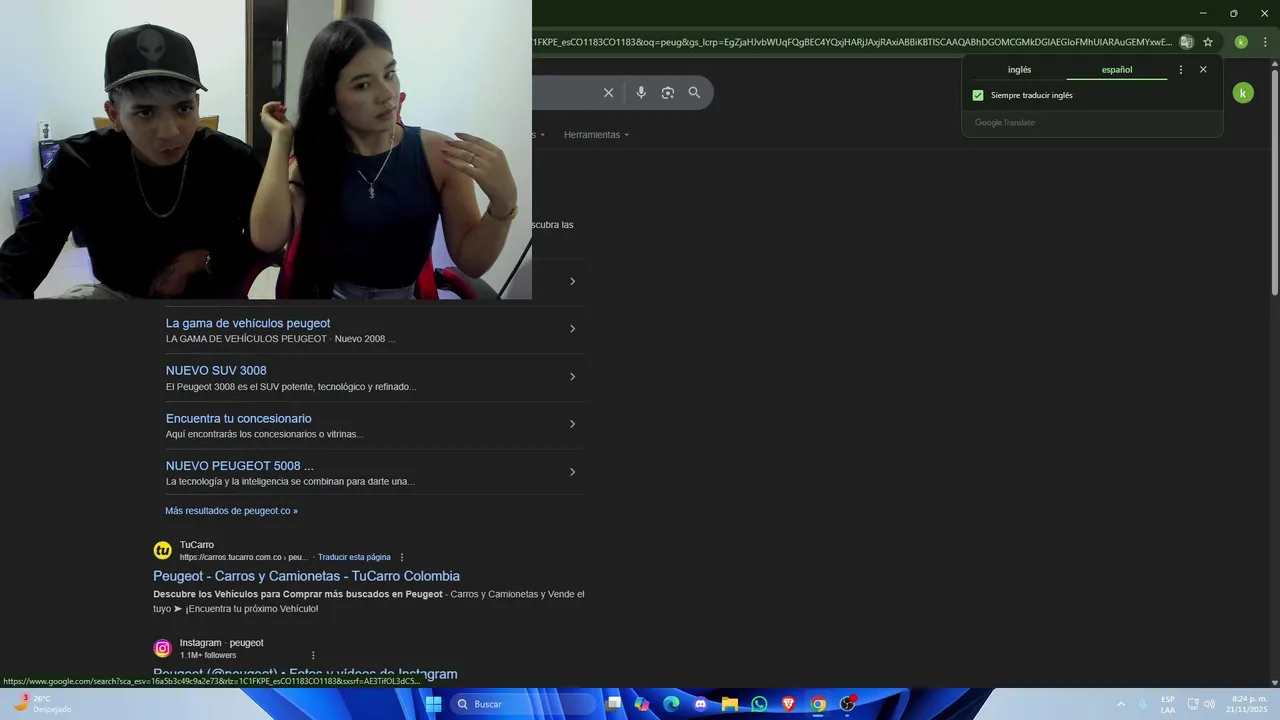The height and width of the screenshot is (720, 1280).
Task: Open OBS Studio from the taskbar
Action: 848,704
